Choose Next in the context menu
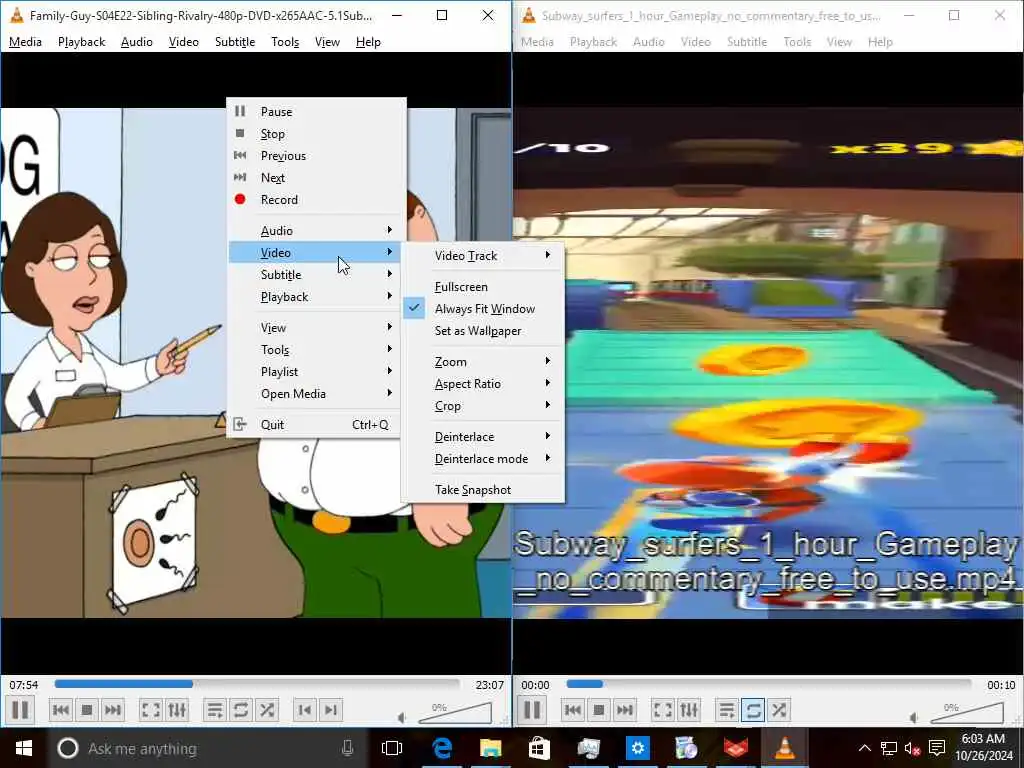 313,178
